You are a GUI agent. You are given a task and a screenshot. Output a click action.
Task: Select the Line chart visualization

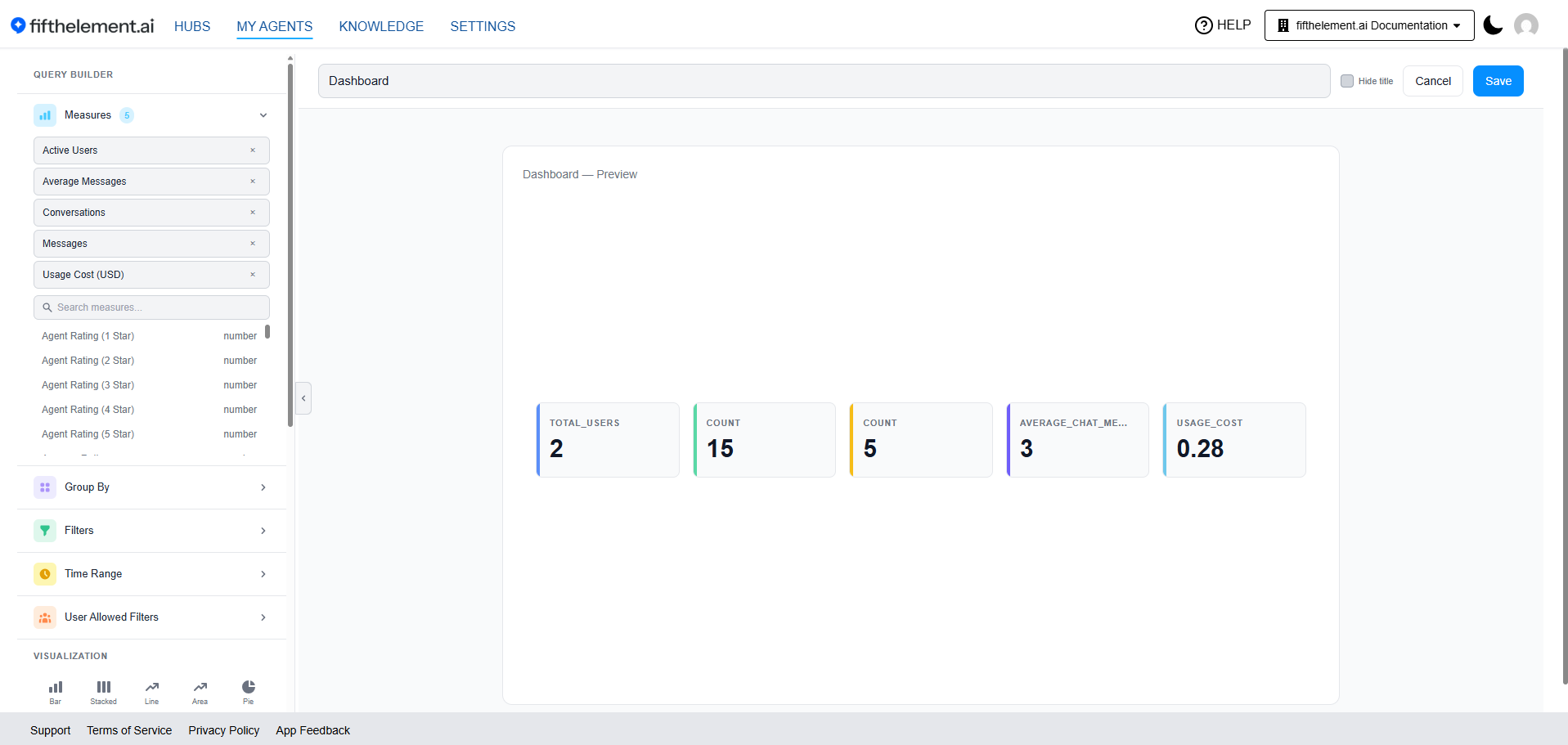[152, 692]
